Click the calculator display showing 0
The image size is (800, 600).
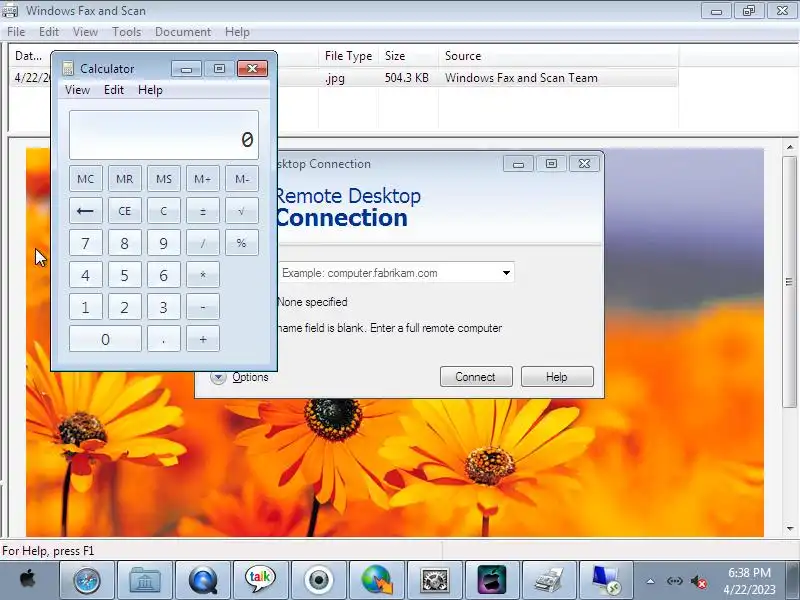164,135
